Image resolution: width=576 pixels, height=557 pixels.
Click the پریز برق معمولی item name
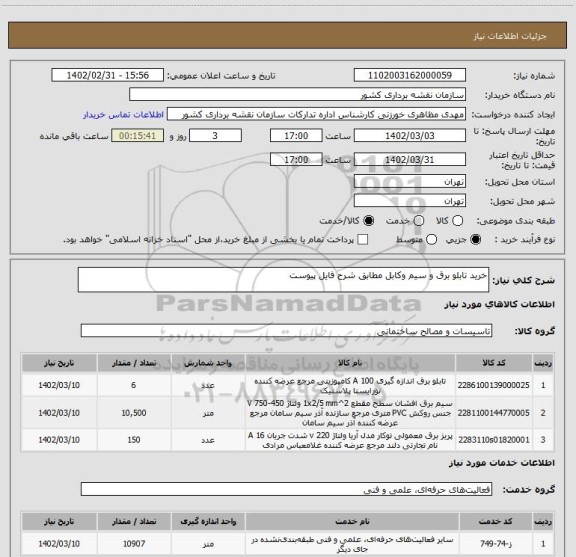pyautogui.click(x=350, y=440)
